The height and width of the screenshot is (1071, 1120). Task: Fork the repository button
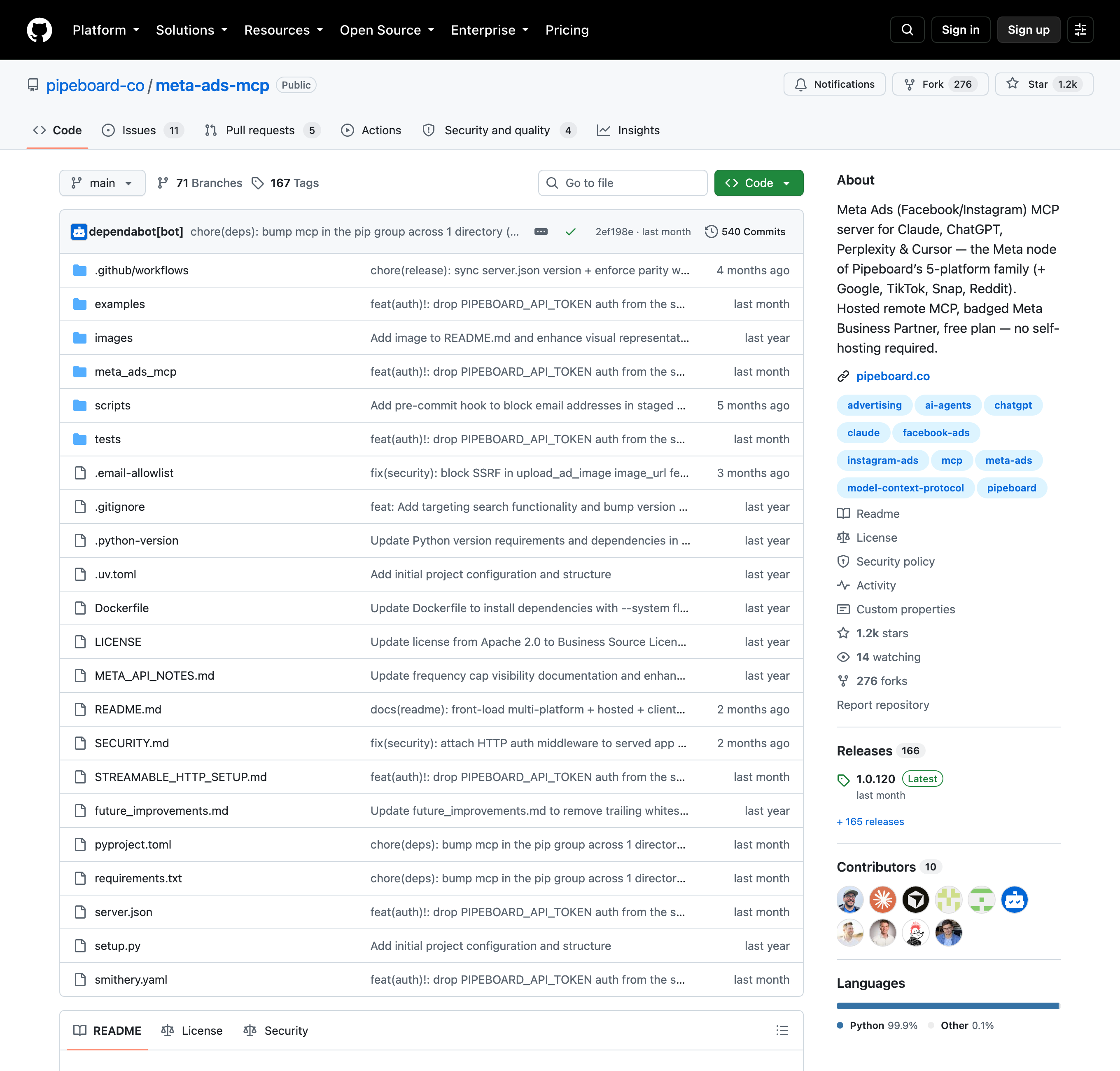[x=940, y=84]
